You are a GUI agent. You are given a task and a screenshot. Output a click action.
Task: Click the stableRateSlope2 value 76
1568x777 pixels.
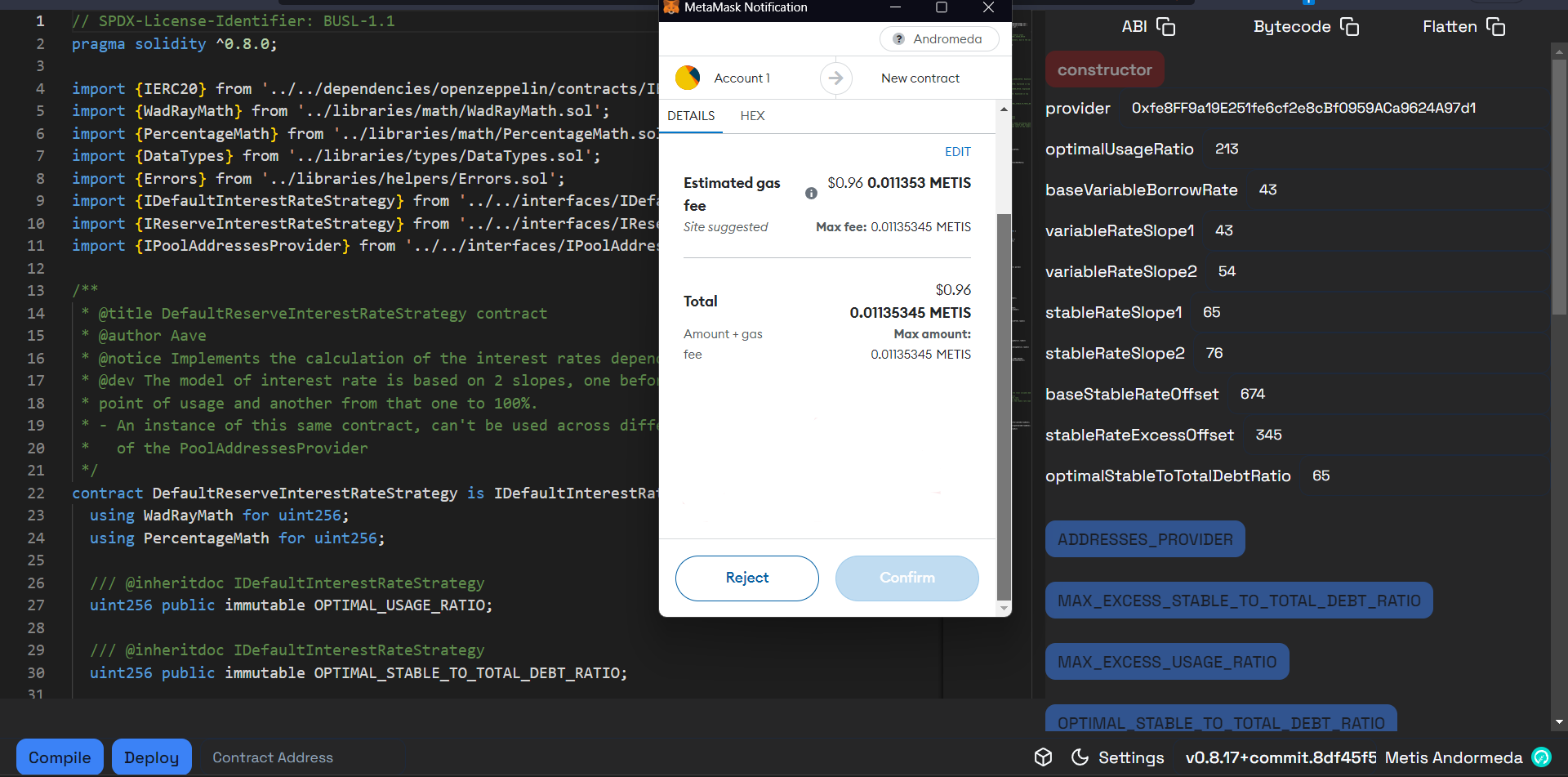[1214, 353]
